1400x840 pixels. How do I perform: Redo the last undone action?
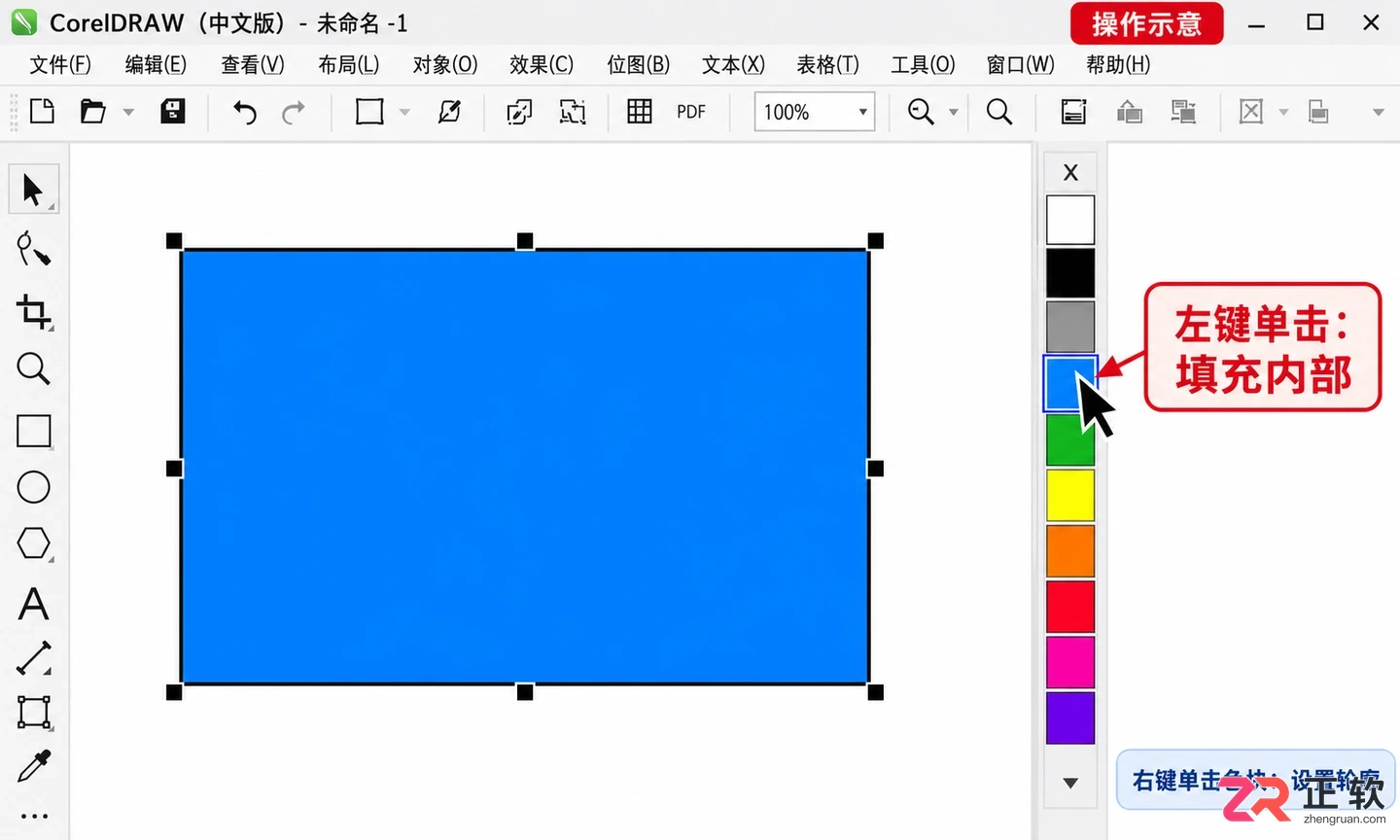point(294,113)
